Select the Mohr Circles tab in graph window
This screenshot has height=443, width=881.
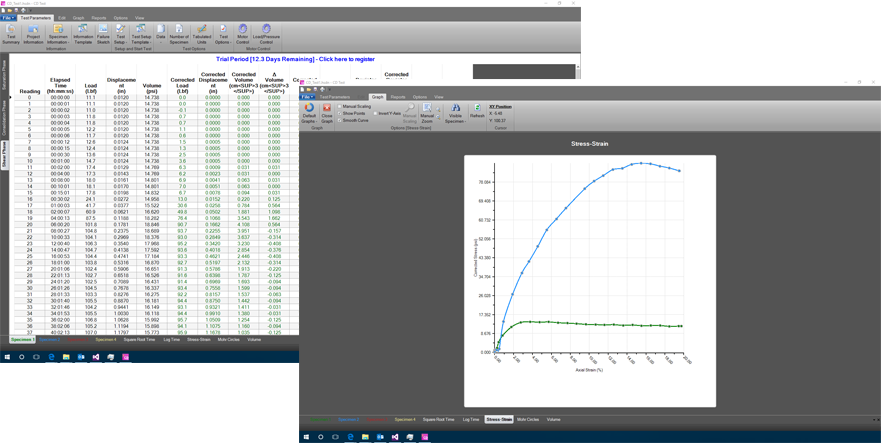click(x=528, y=420)
